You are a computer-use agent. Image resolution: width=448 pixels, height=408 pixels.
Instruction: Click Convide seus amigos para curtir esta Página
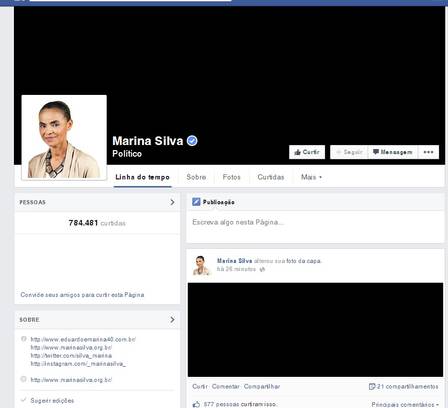click(82, 295)
